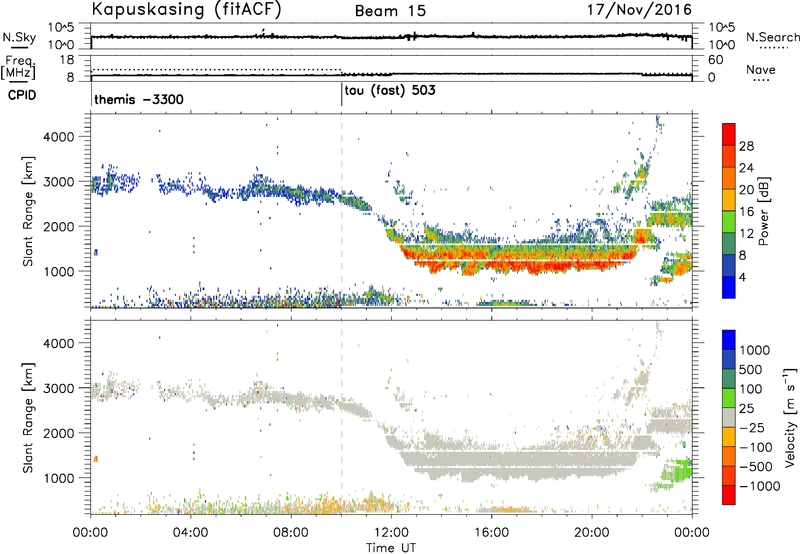Pick the topmost red Power color bar segment

pos(729,135)
